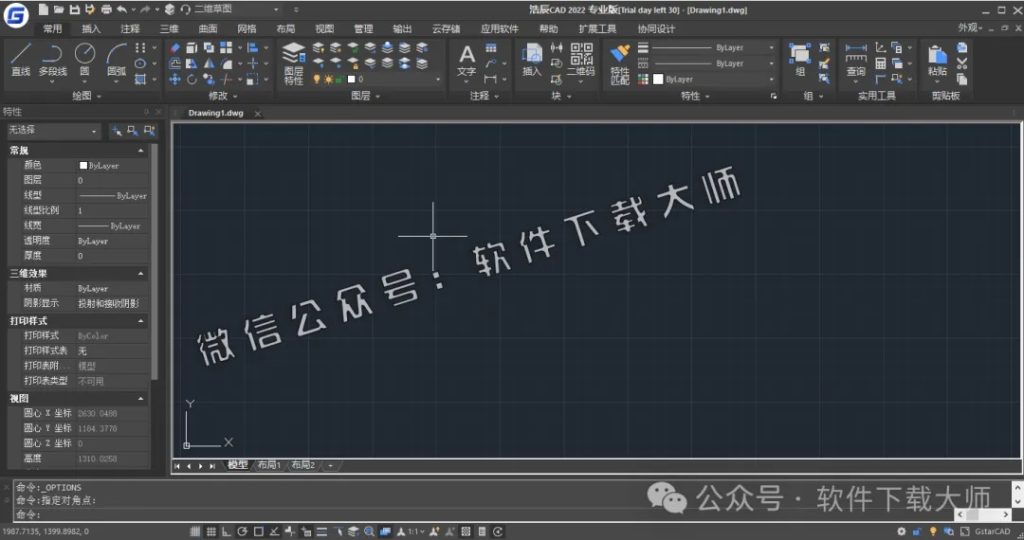Switch to the 视图 ribbon tab
This screenshot has height=540, width=1024.
pyautogui.click(x=324, y=29)
